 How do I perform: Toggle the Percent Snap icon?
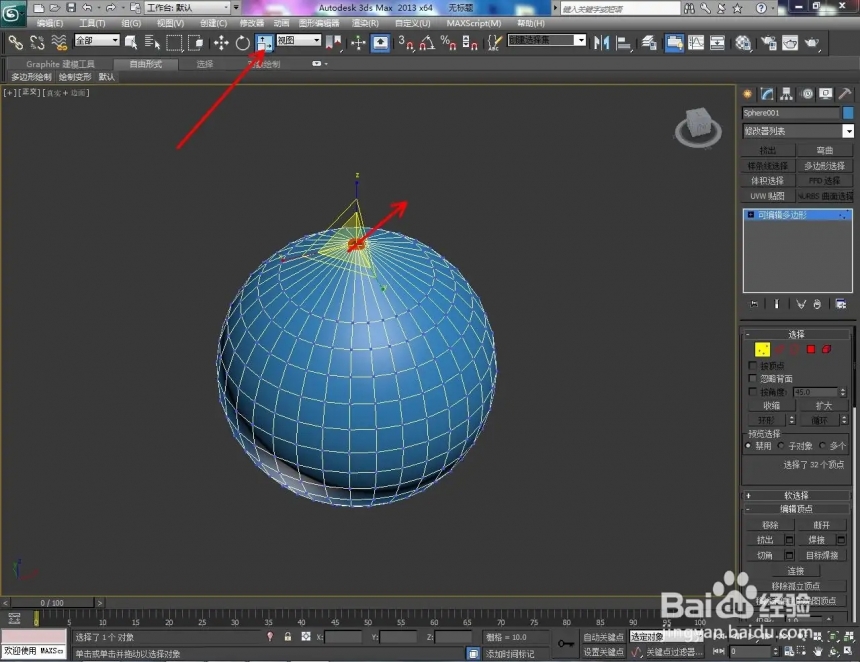tap(448, 43)
